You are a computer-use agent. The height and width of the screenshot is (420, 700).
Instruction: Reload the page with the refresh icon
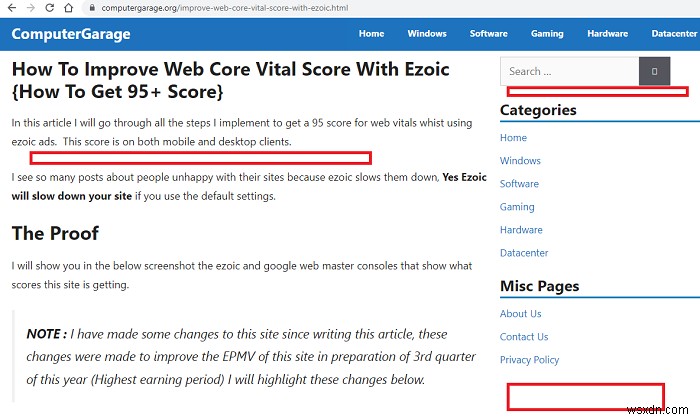[x=50, y=8]
